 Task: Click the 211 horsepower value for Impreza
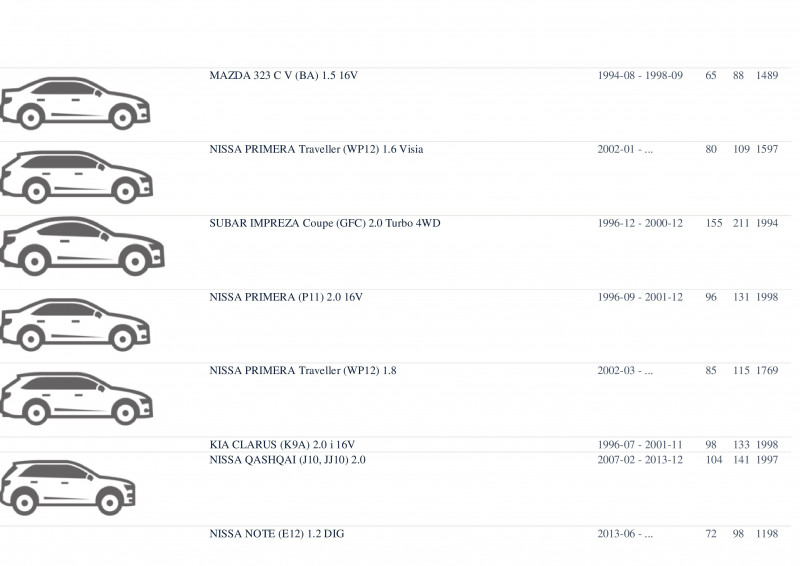coord(741,224)
